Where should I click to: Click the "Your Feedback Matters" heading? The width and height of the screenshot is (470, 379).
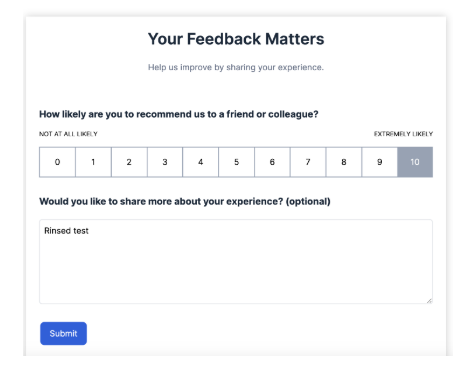(236, 39)
